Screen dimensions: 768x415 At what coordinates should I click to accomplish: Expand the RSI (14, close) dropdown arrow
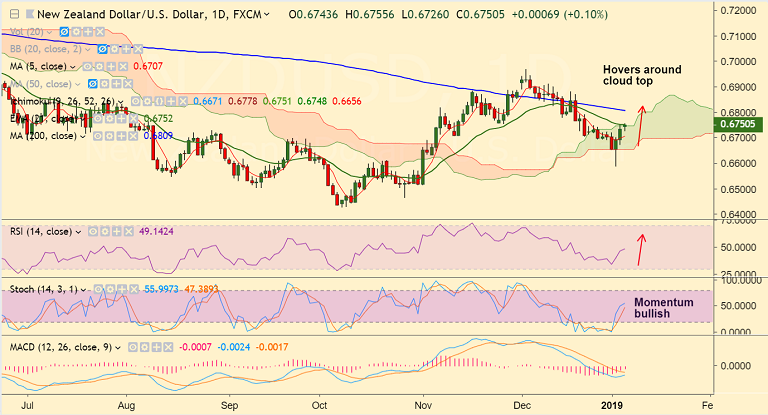(x=78, y=232)
